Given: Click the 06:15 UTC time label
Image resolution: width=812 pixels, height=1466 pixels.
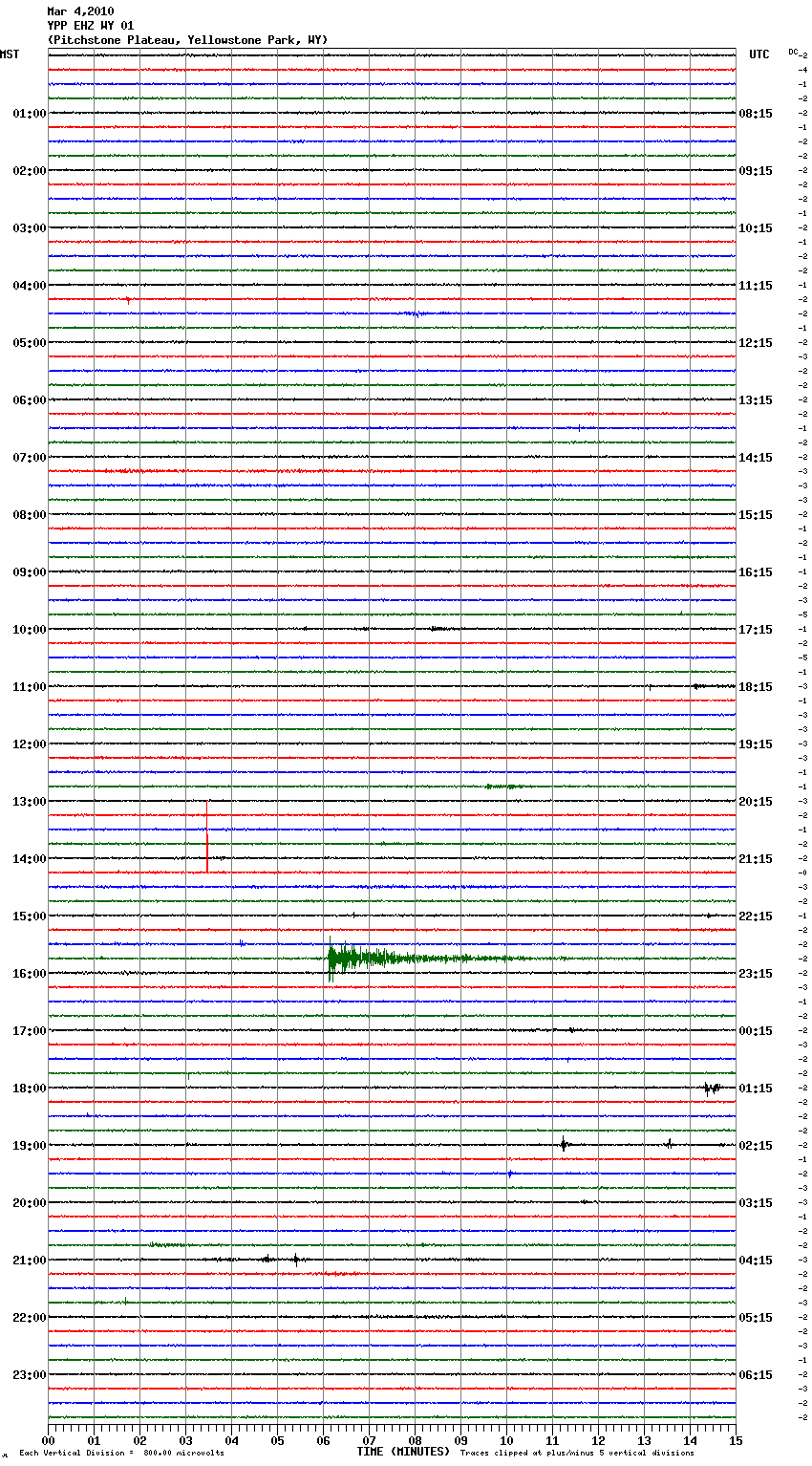Looking at the screenshot, I should pos(756,1375).
